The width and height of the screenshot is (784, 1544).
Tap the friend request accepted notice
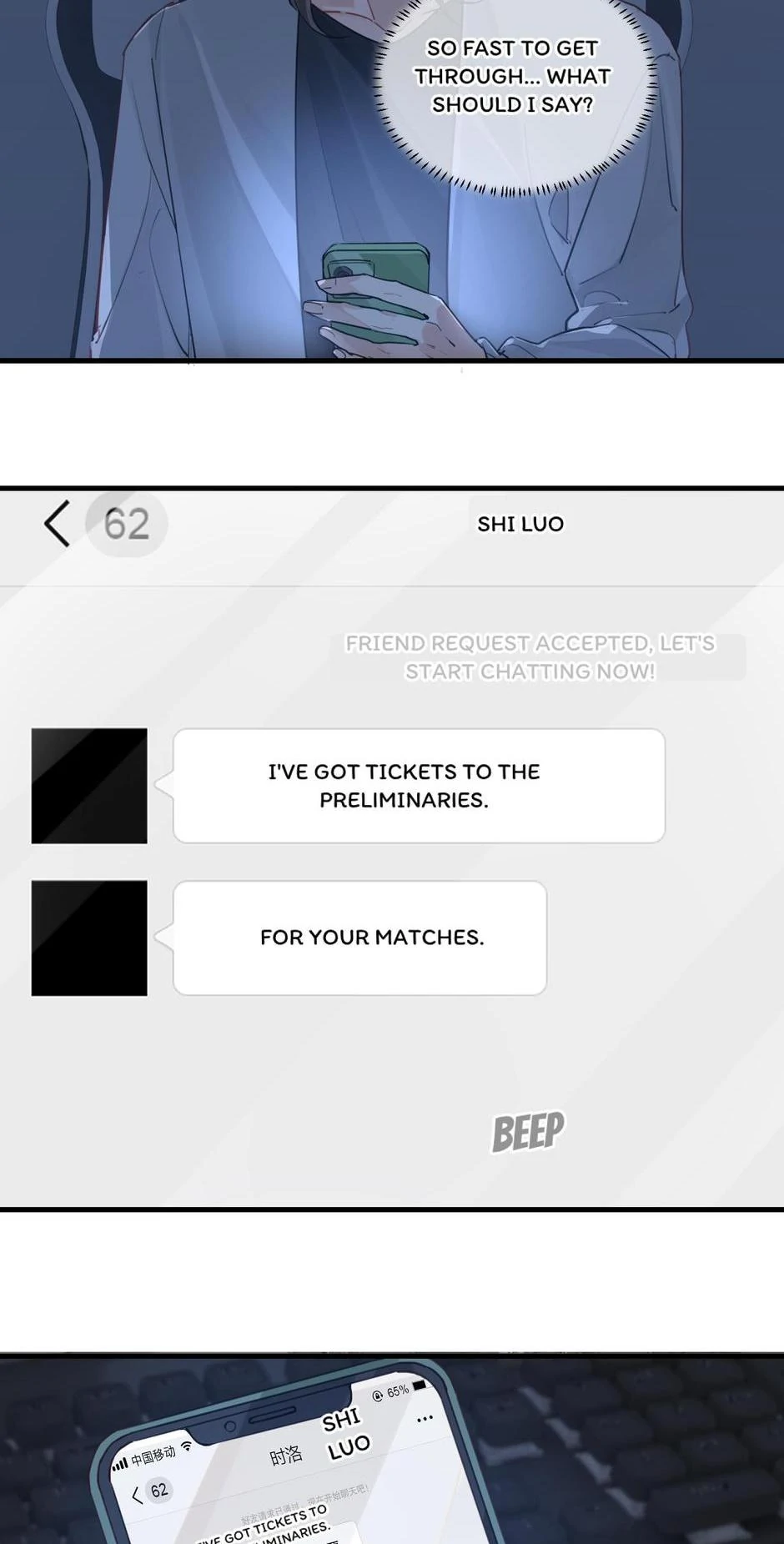(530, 657)
